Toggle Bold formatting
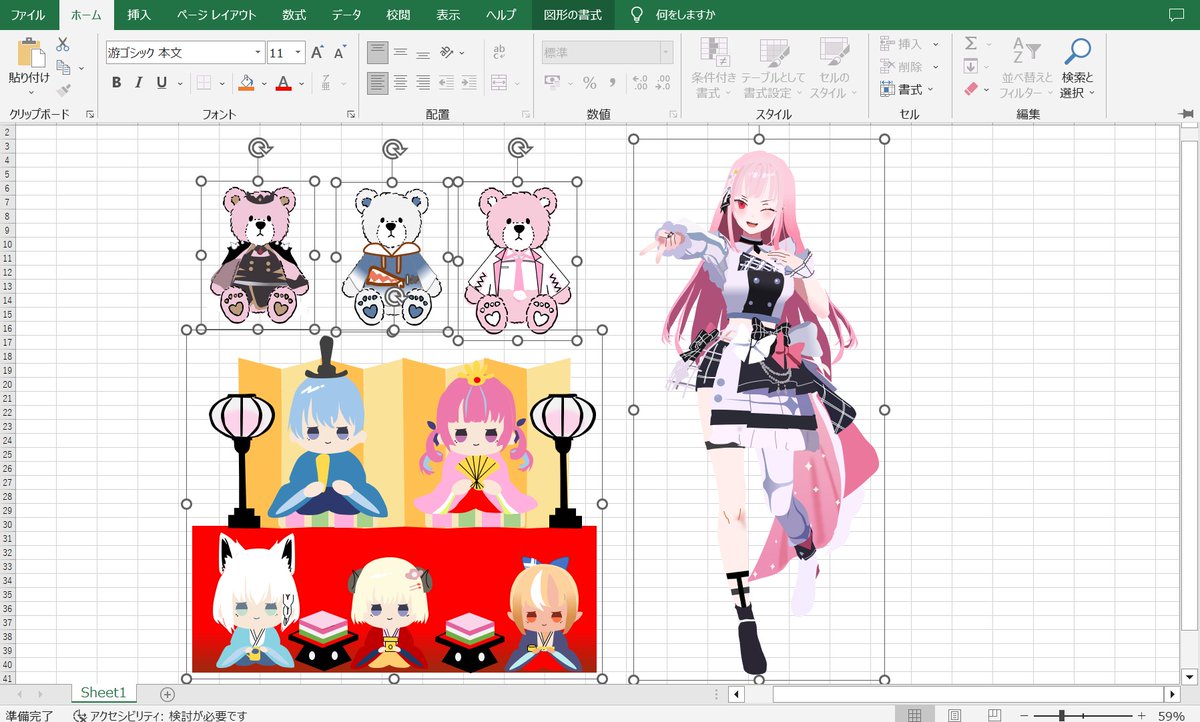The width and height of the screenshot is (1200, 722). (116, 83)
